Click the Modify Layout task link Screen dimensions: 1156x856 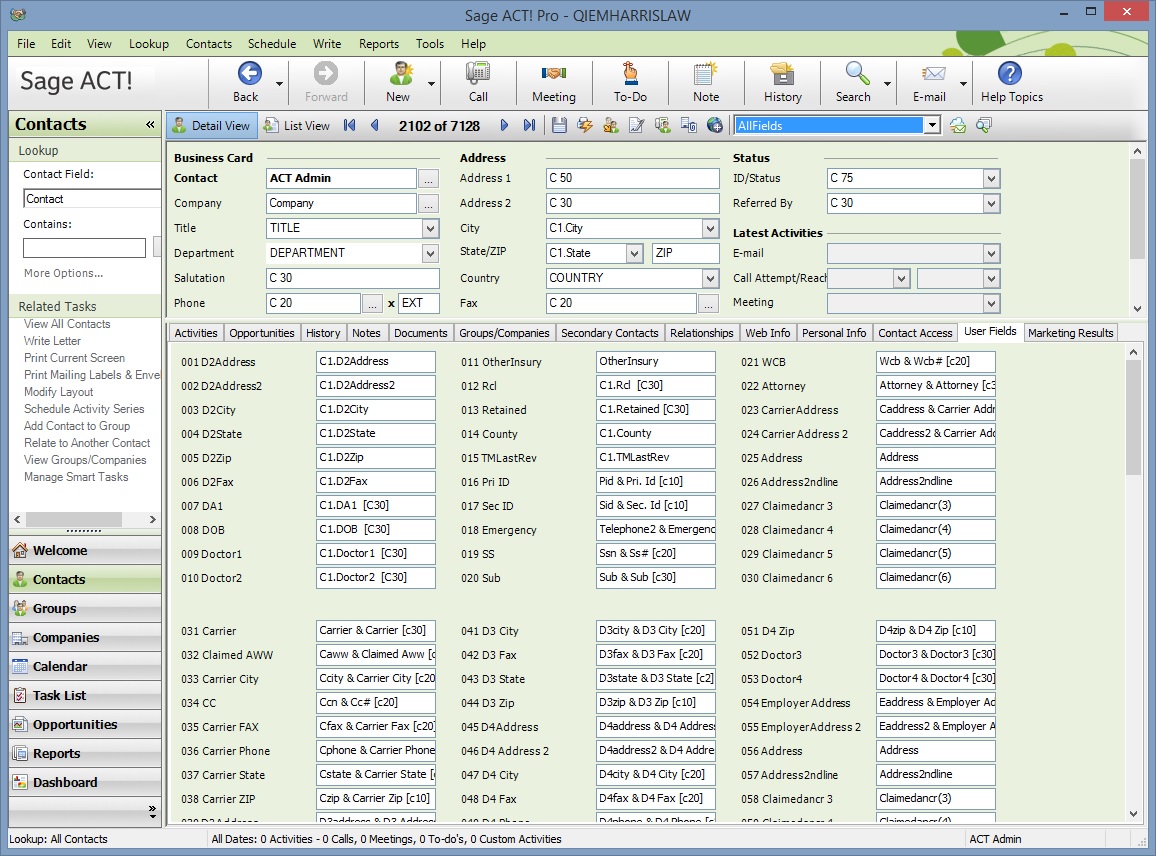coord(59,392)
